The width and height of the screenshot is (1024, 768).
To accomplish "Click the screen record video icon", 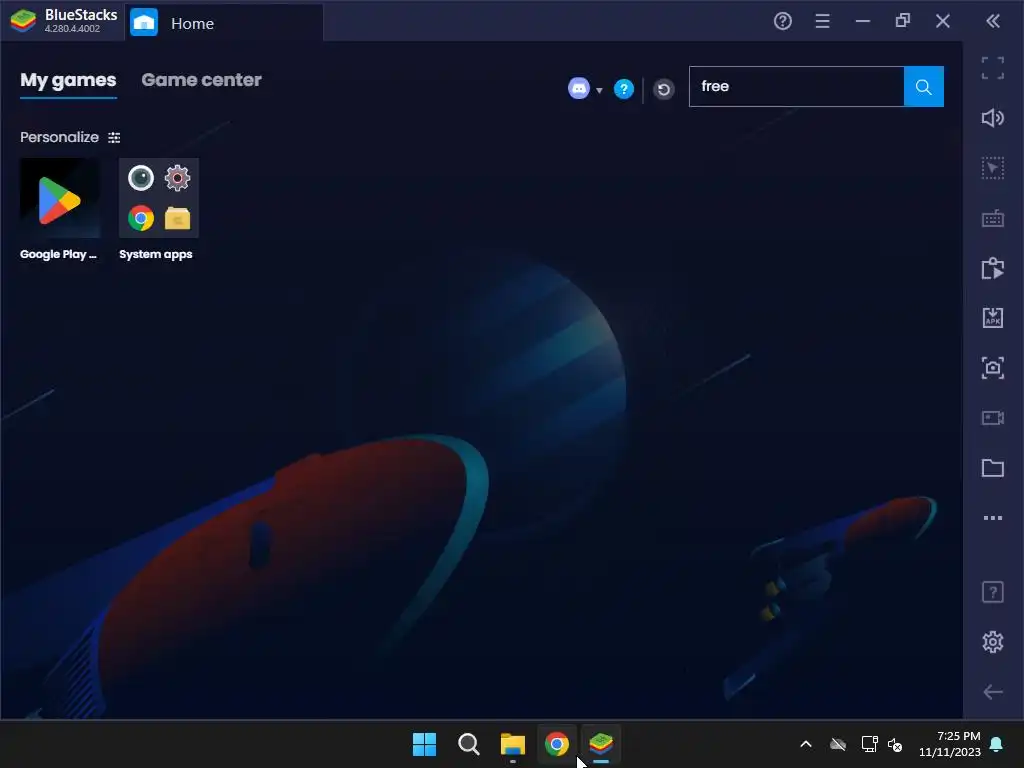I will pyautogui.click(x=993, y=418).
